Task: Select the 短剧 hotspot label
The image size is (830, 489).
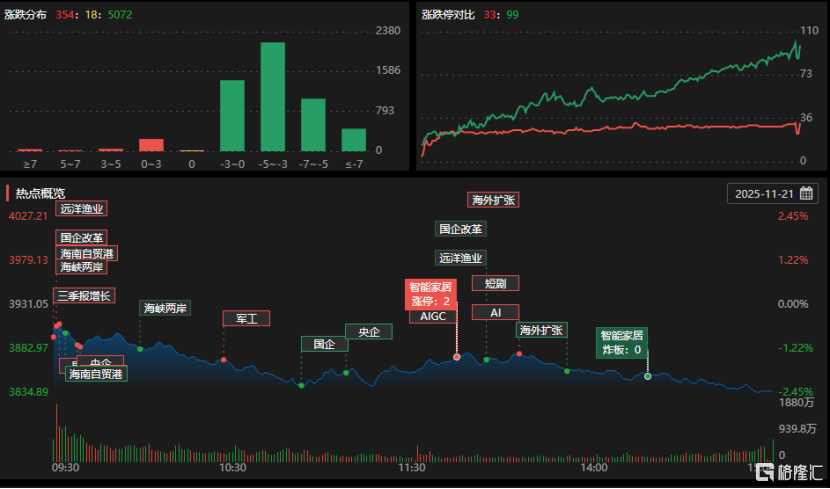Action: pyautogui.click(x=495, y=283)
